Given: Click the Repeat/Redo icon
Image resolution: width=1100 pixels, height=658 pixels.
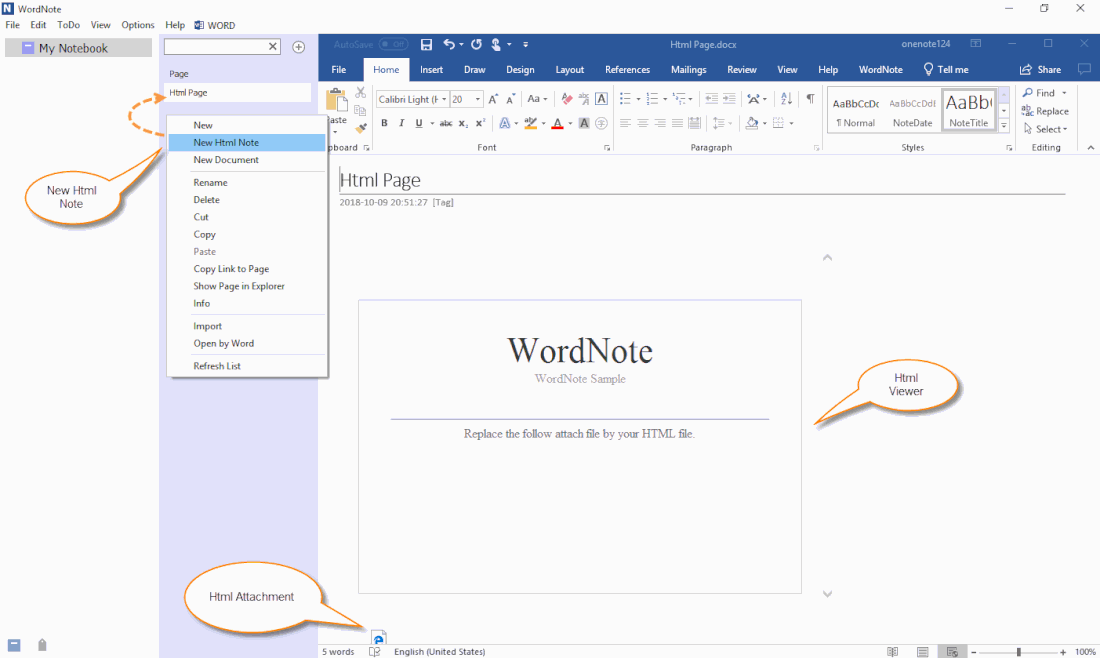Looking at the screenshot, I should tap(476, 44).
